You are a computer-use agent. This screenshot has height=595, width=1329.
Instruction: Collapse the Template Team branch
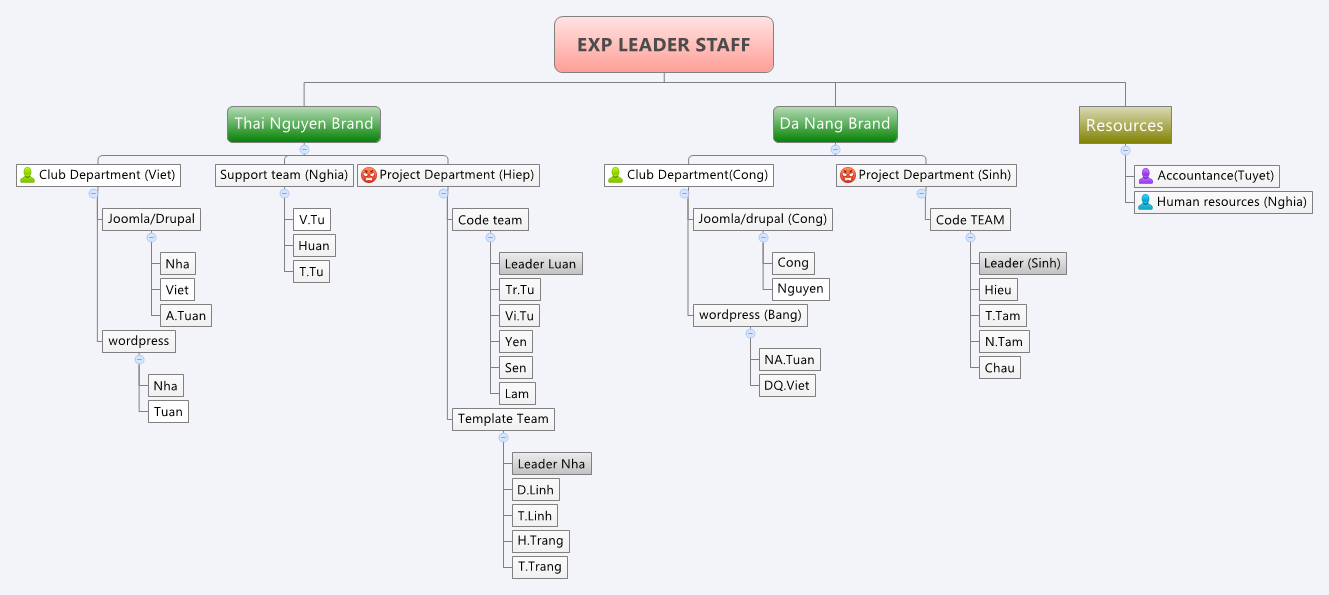pos(503,438)
